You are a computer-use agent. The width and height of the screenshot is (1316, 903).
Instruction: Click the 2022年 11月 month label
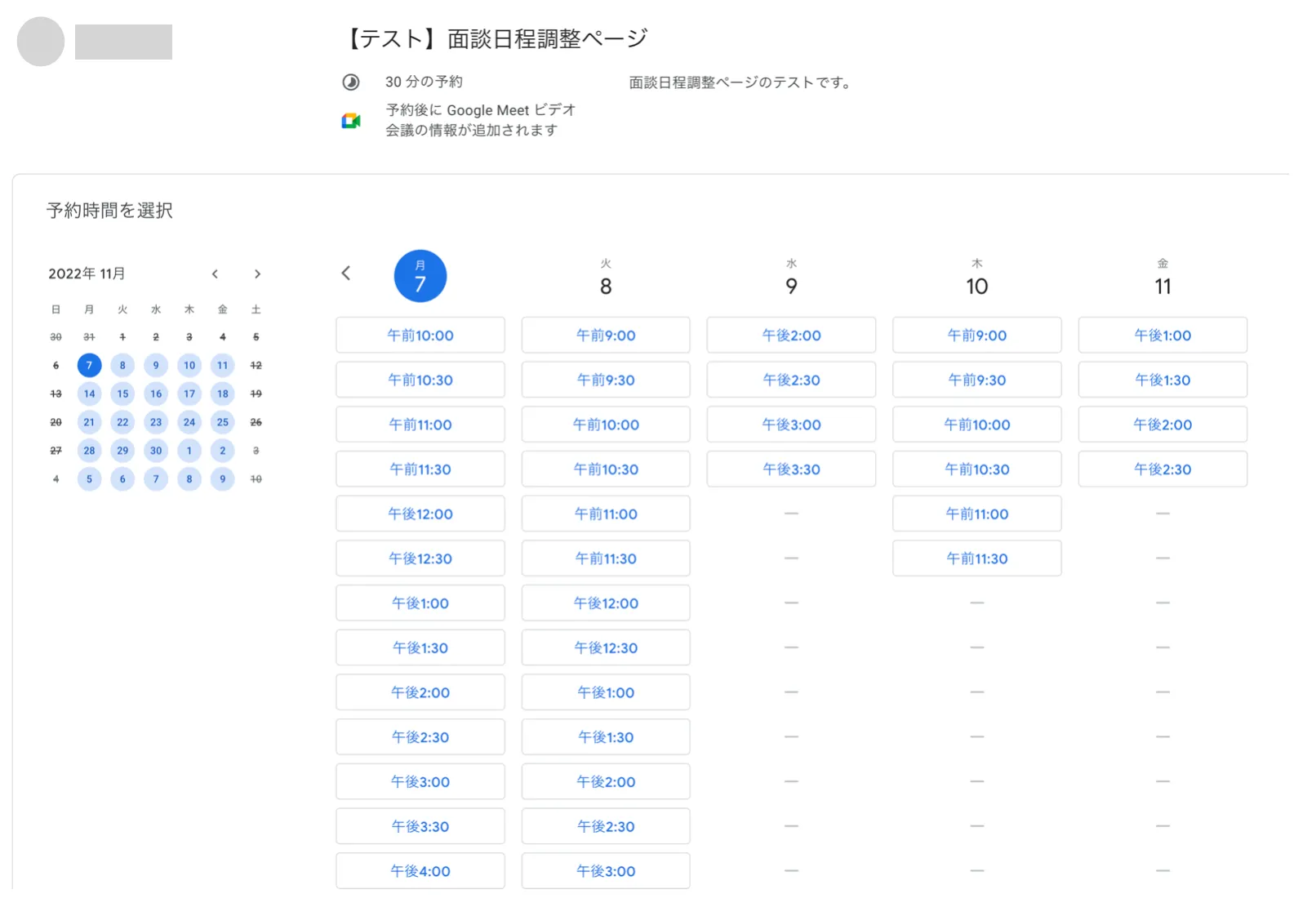coord(87,274)
